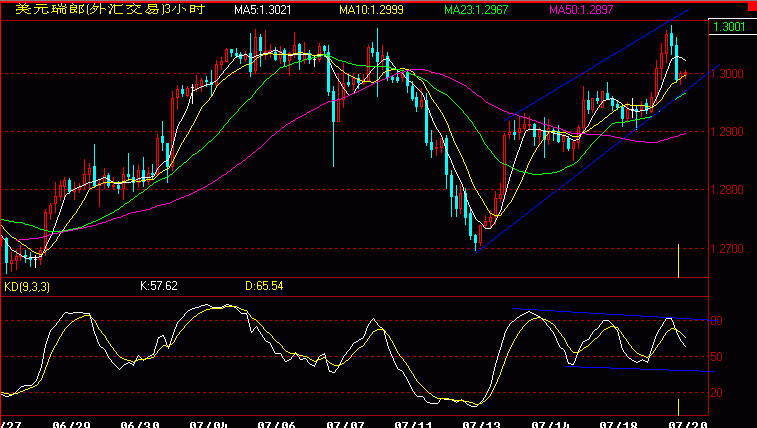The height and width of the screenshot is (428, 757).
Task: Click the 20 level on KD axis
Action: 716,393
